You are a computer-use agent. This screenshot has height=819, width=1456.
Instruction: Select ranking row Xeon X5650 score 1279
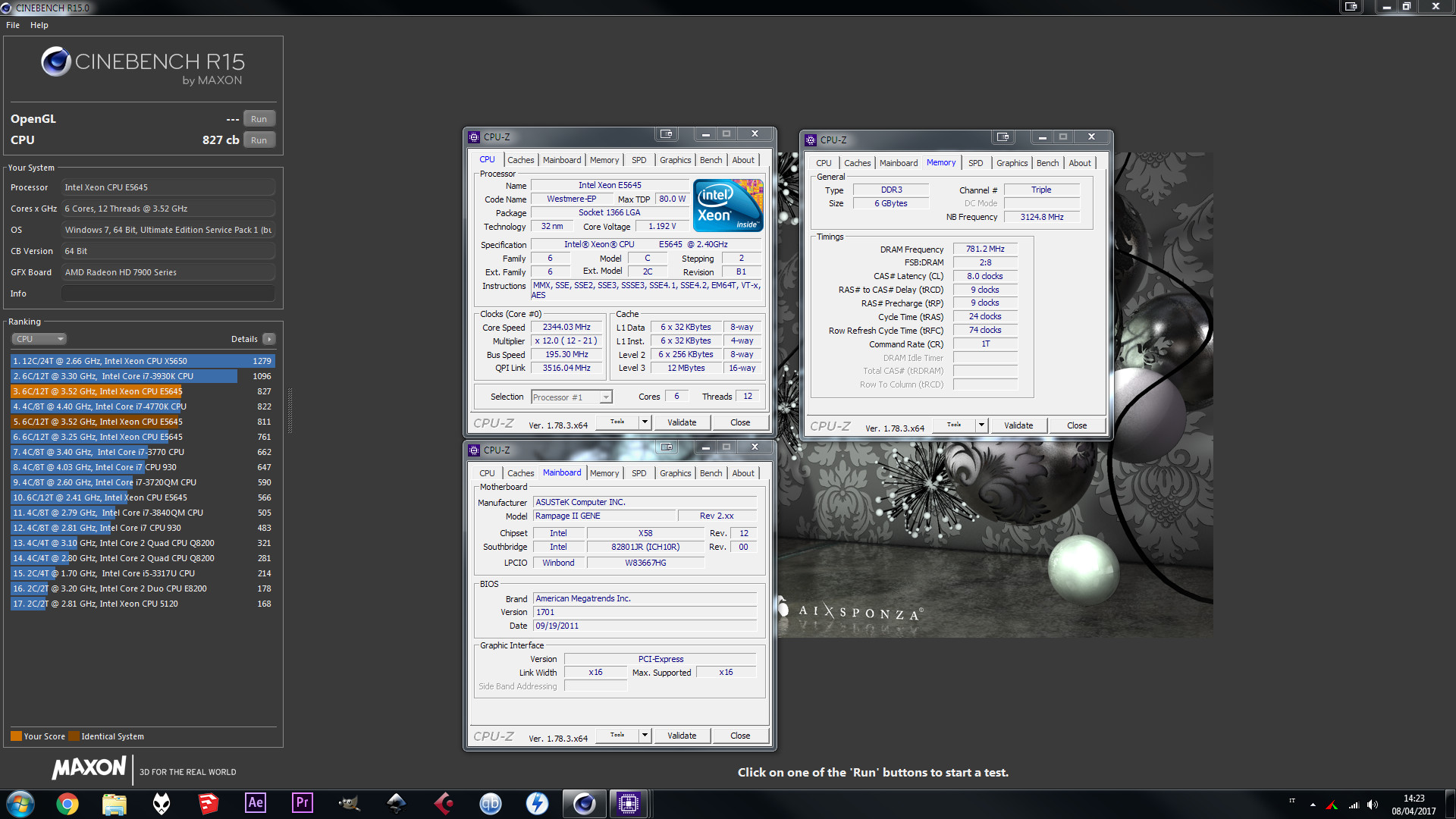[x=143, y=361]
